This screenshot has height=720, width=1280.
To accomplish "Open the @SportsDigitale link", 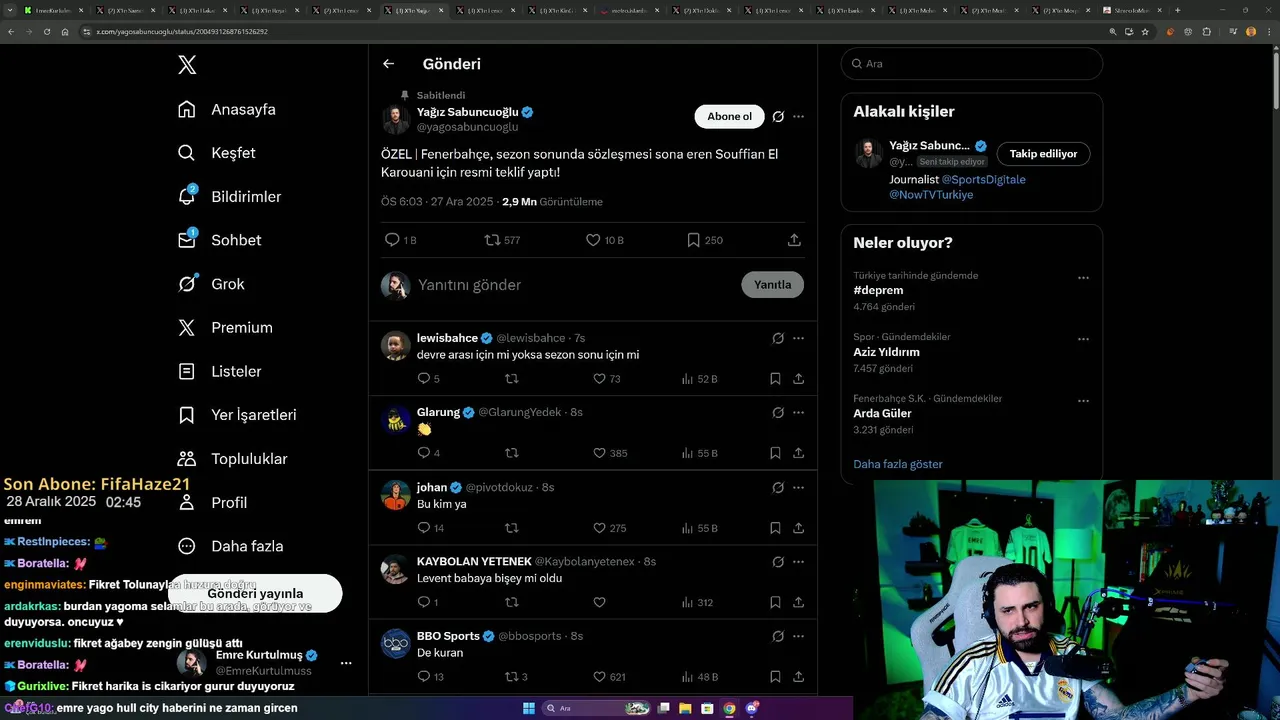I will click(984, 180).
